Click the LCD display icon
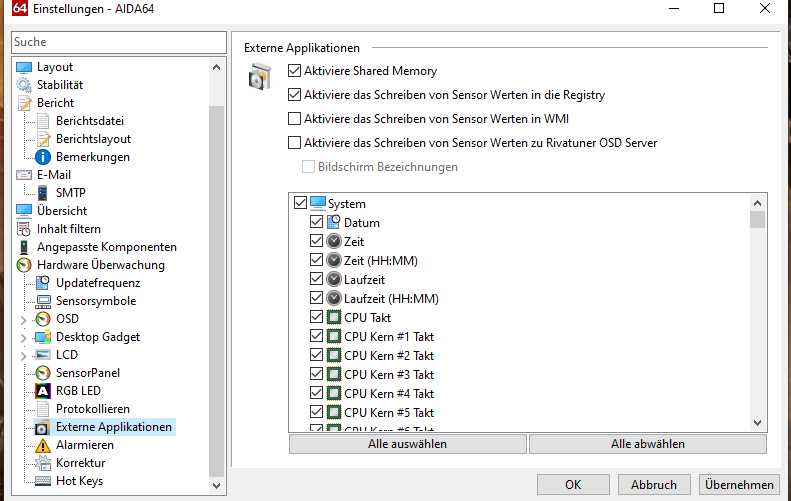This screenshot has width=791, height=501. point(43,355)
